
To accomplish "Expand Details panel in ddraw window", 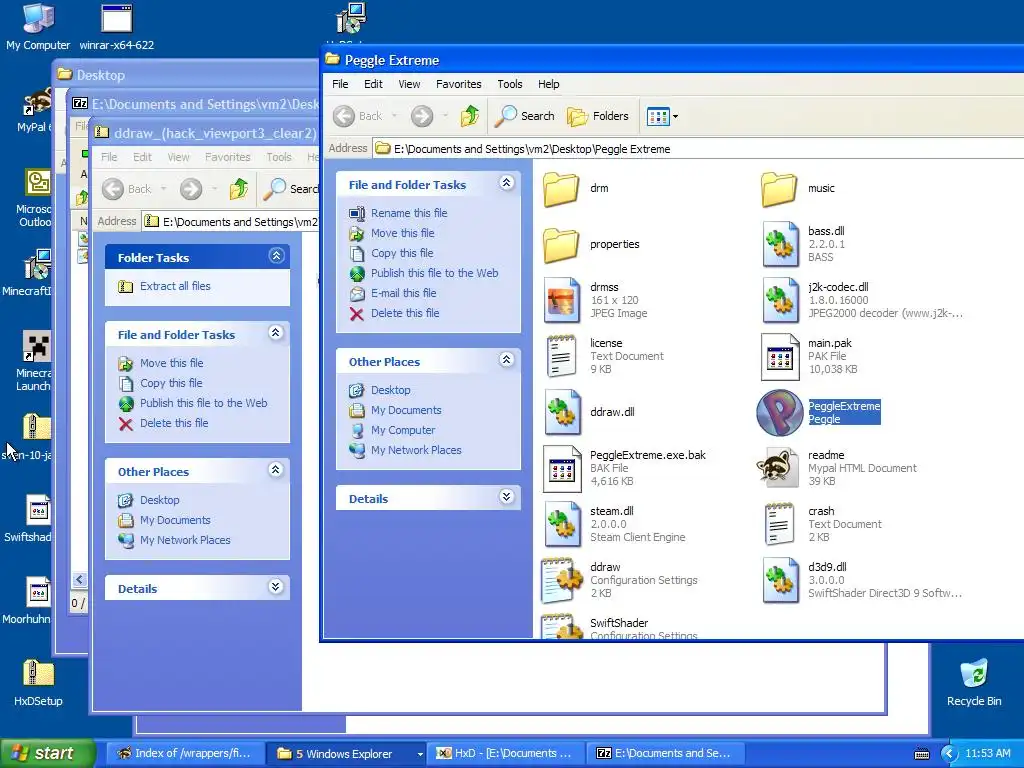I will [276, 586].
